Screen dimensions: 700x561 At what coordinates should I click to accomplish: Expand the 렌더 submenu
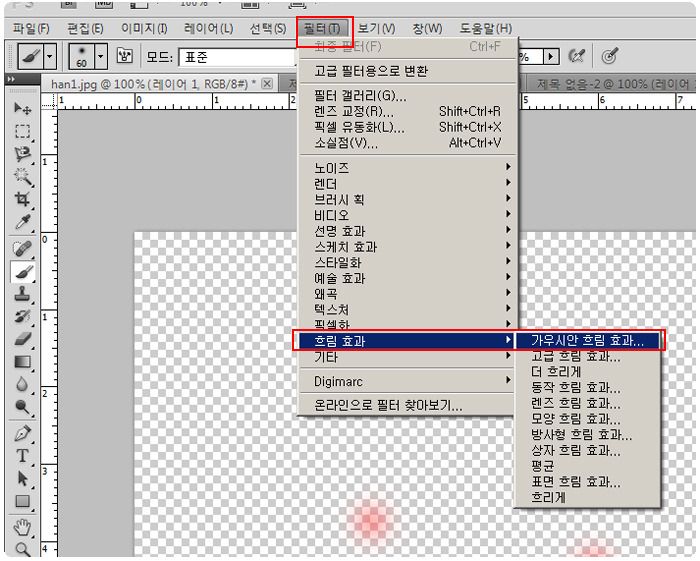[x=407, y=183]
